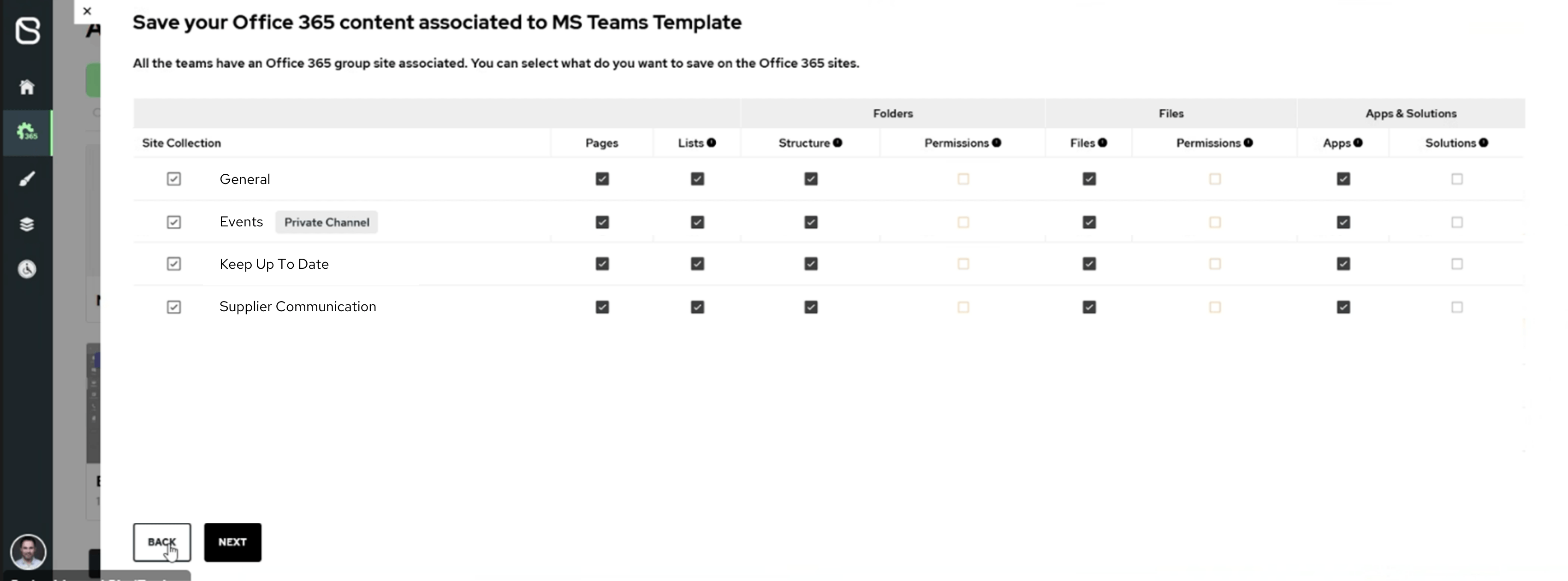Image resolution: width=1568 pixels, height=581 pixels.
Task: Check Solutions for General
Action: point(1457,179)
